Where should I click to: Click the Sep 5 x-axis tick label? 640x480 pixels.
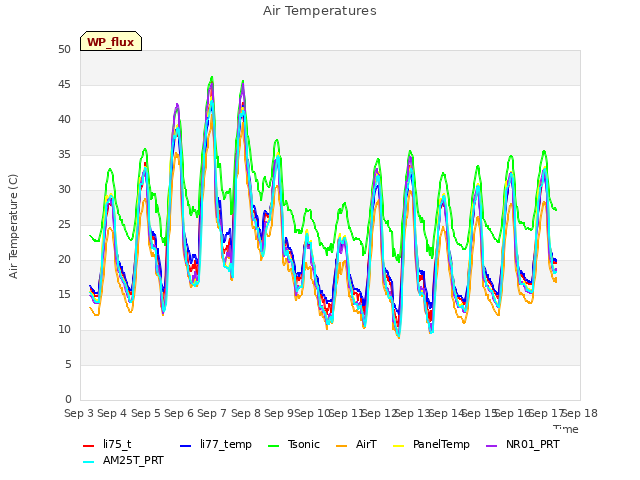click(146, 413)
